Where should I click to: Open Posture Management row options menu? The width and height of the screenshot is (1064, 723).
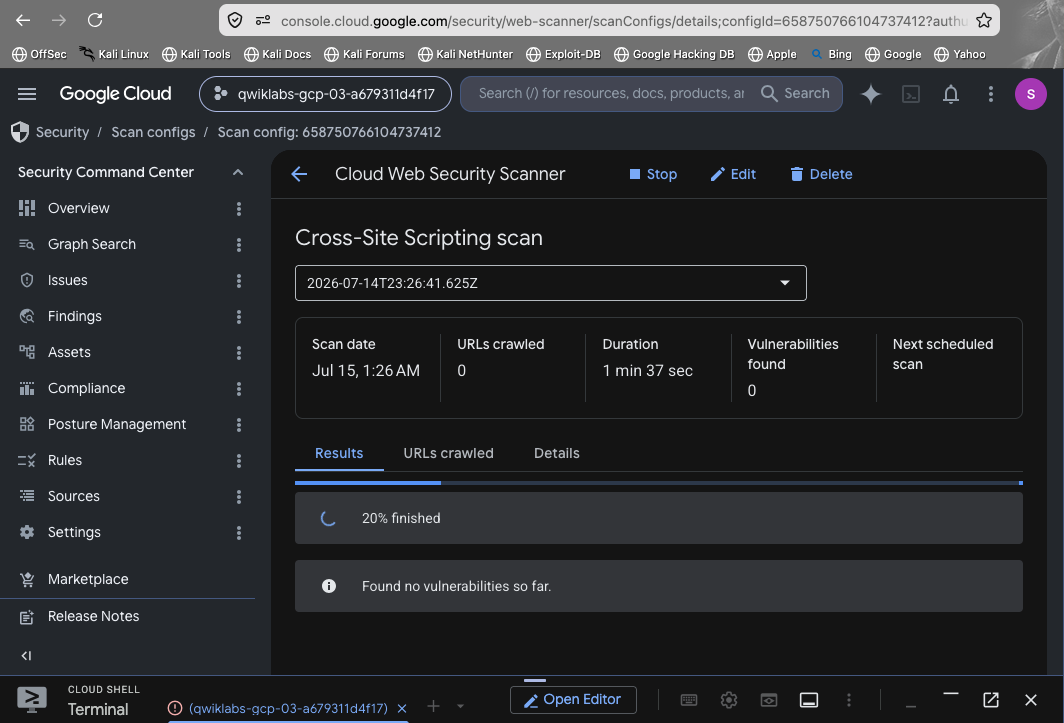239,424
